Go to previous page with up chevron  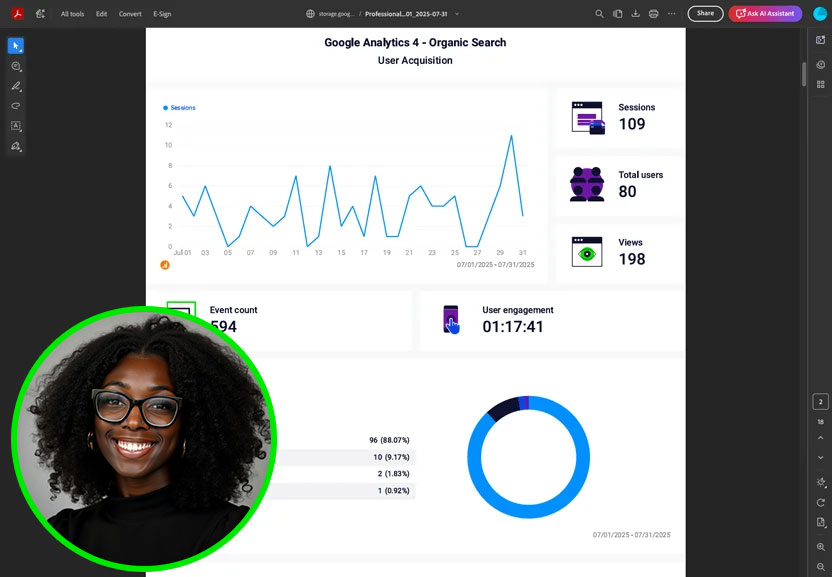coord(820,438)
